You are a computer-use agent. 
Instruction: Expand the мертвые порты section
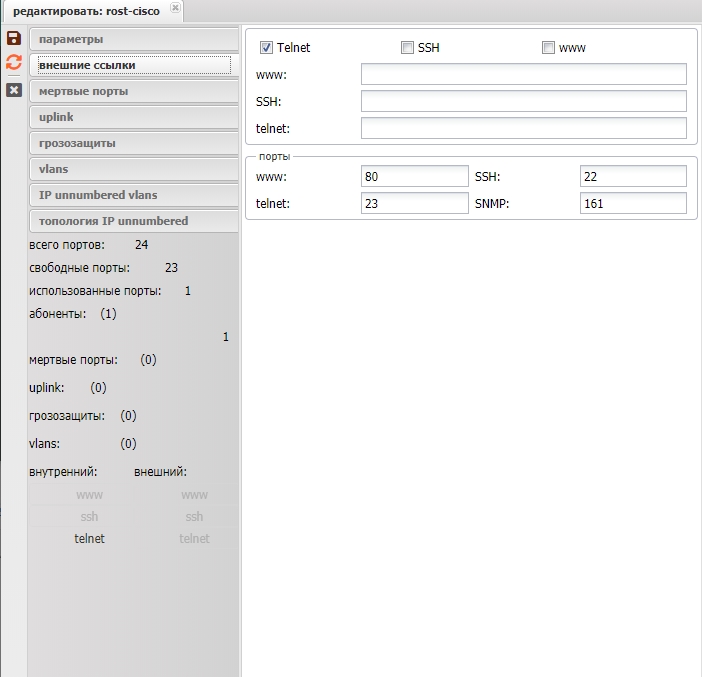(133, 91)
